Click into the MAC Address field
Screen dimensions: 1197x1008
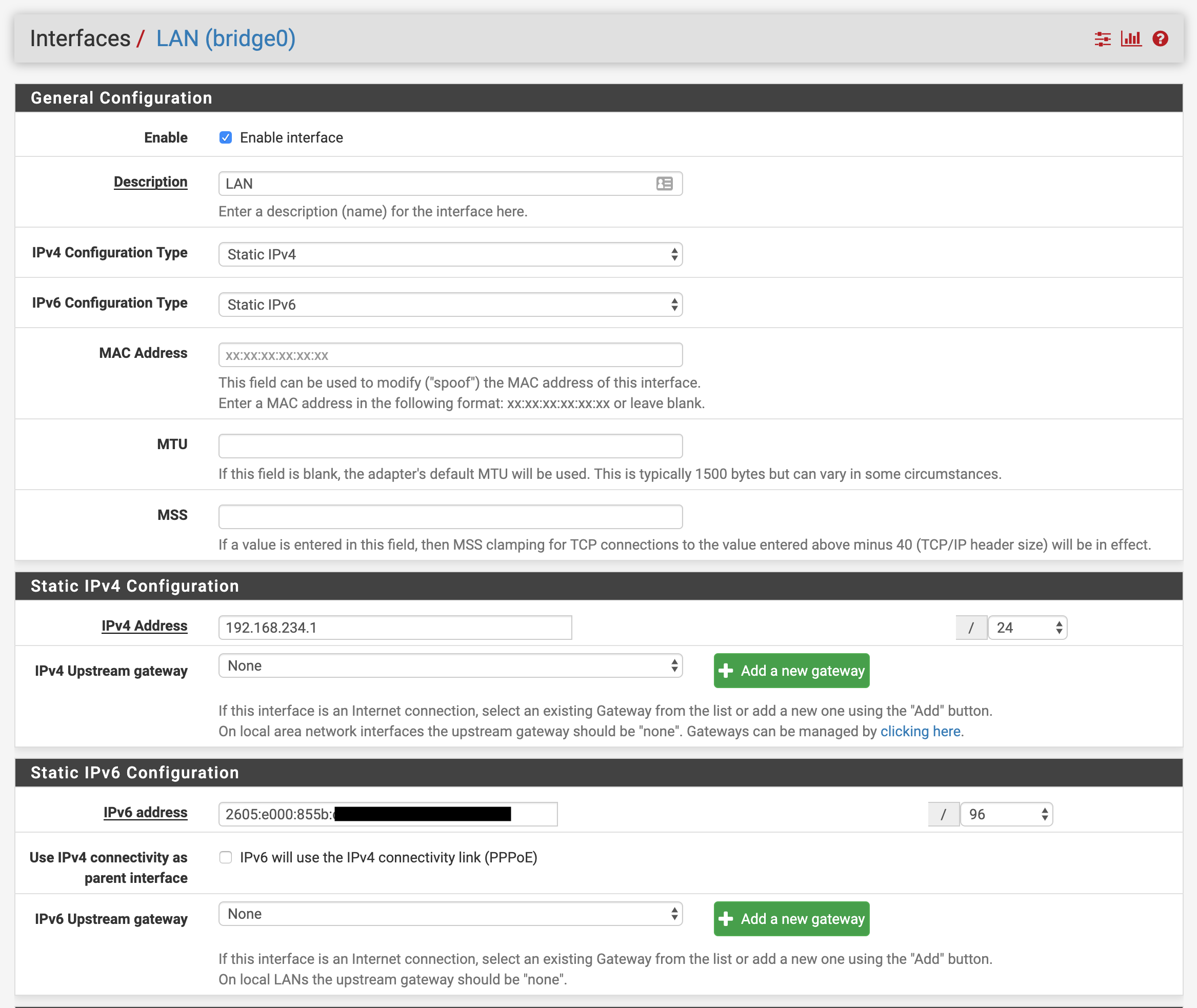click(x=450, y=355)
